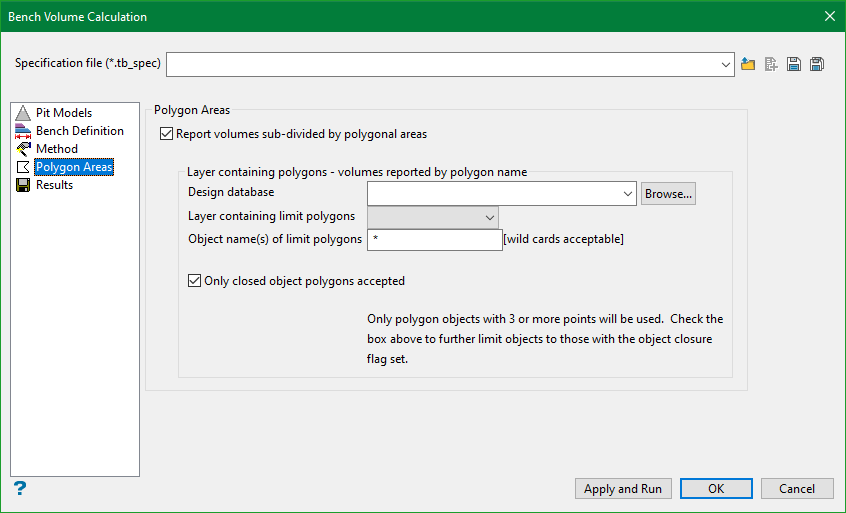This screenshot has width=846, height=513.
Task: Click the Method wand icon
Action: [24, 149]
